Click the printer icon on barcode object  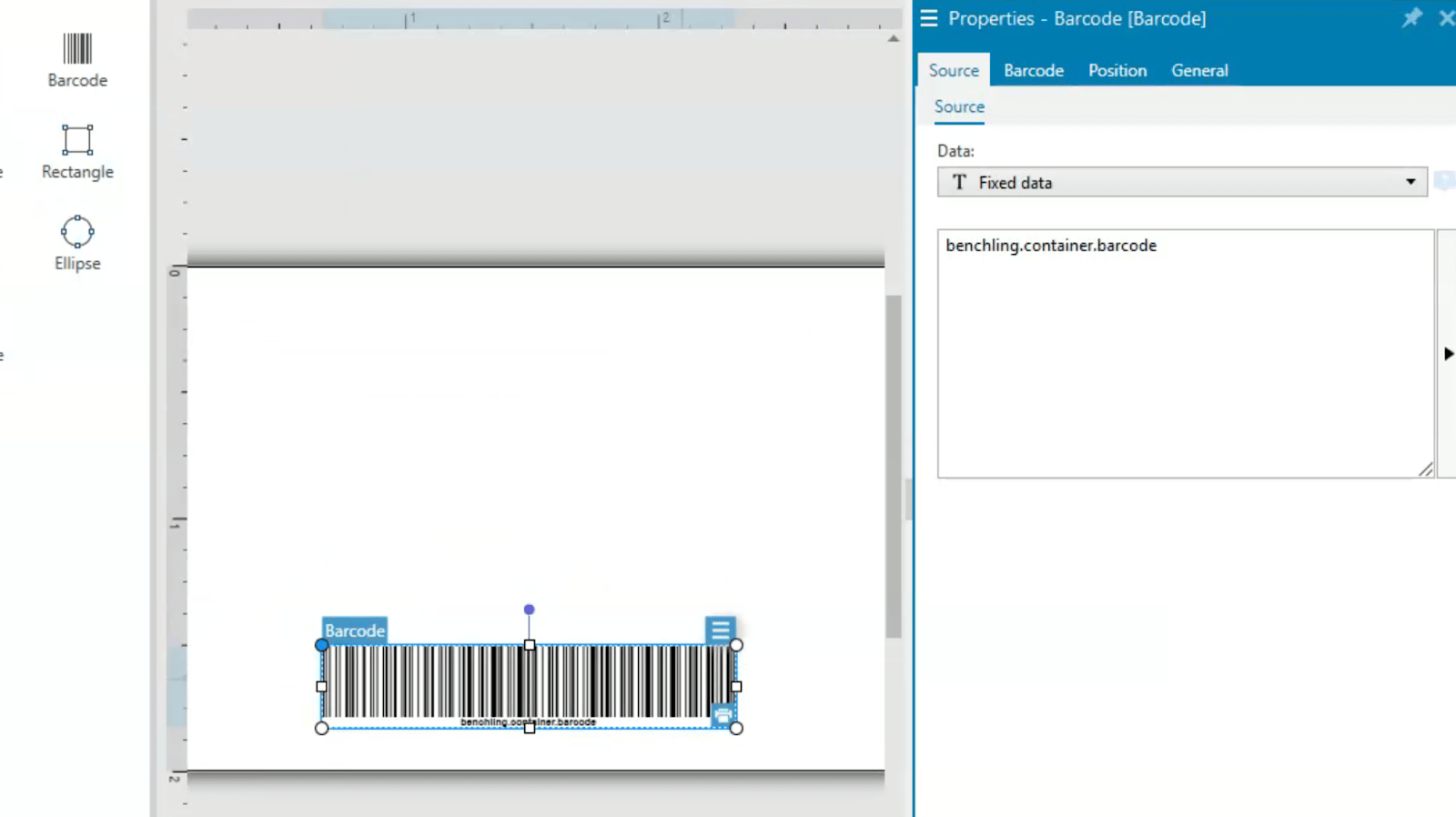tap(723, 715)
